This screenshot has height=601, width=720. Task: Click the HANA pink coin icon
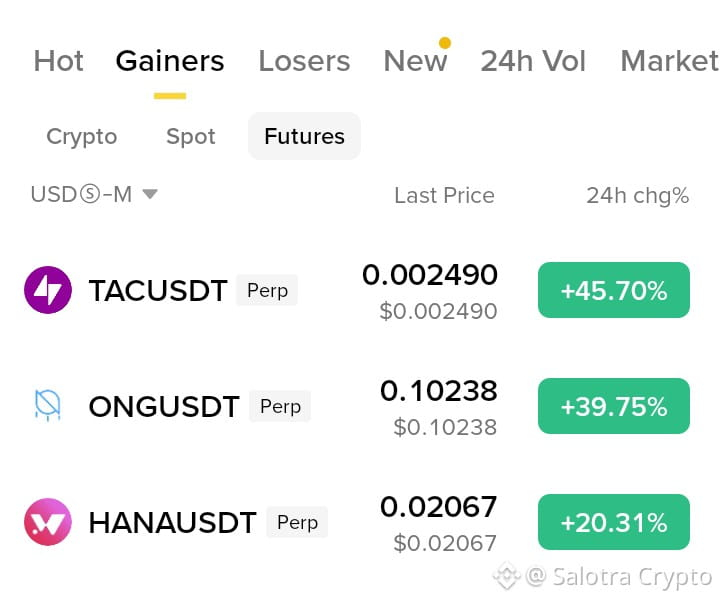tap(48, 522)
